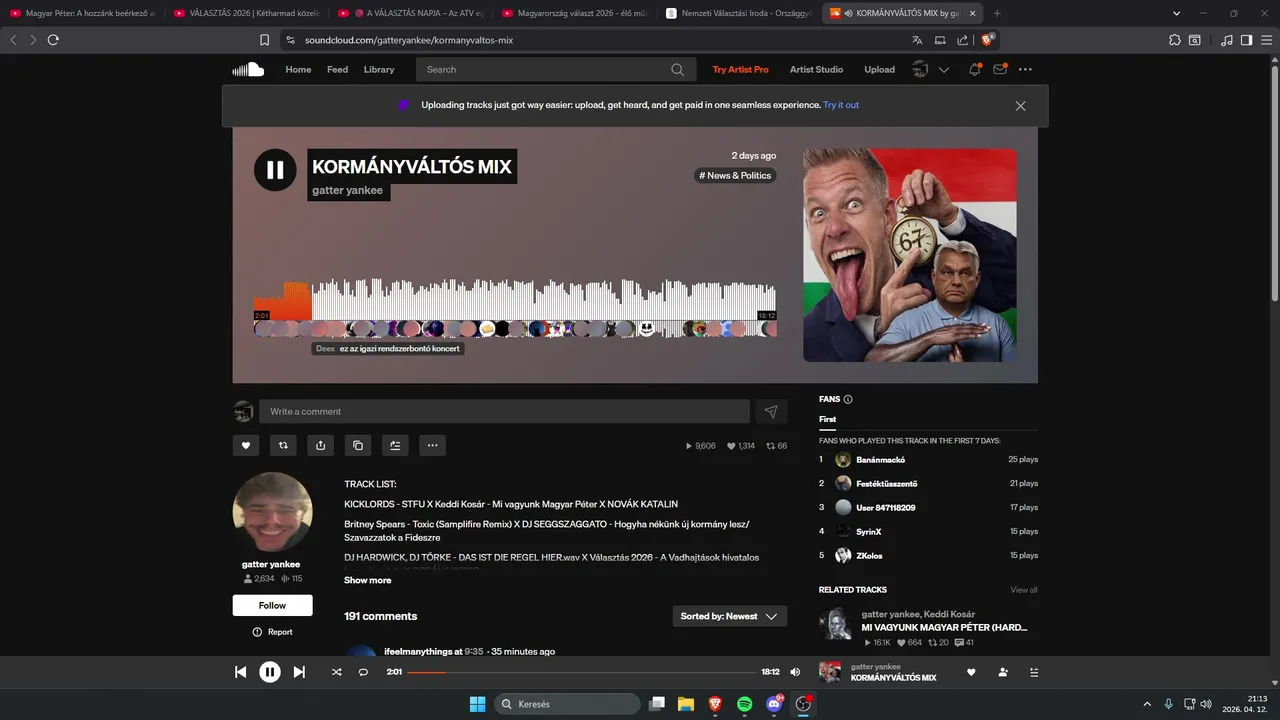Viewport: 1280px width, 720px height.
Task: Jump to middle of the track waveform
Action: [x=515, y=298]
